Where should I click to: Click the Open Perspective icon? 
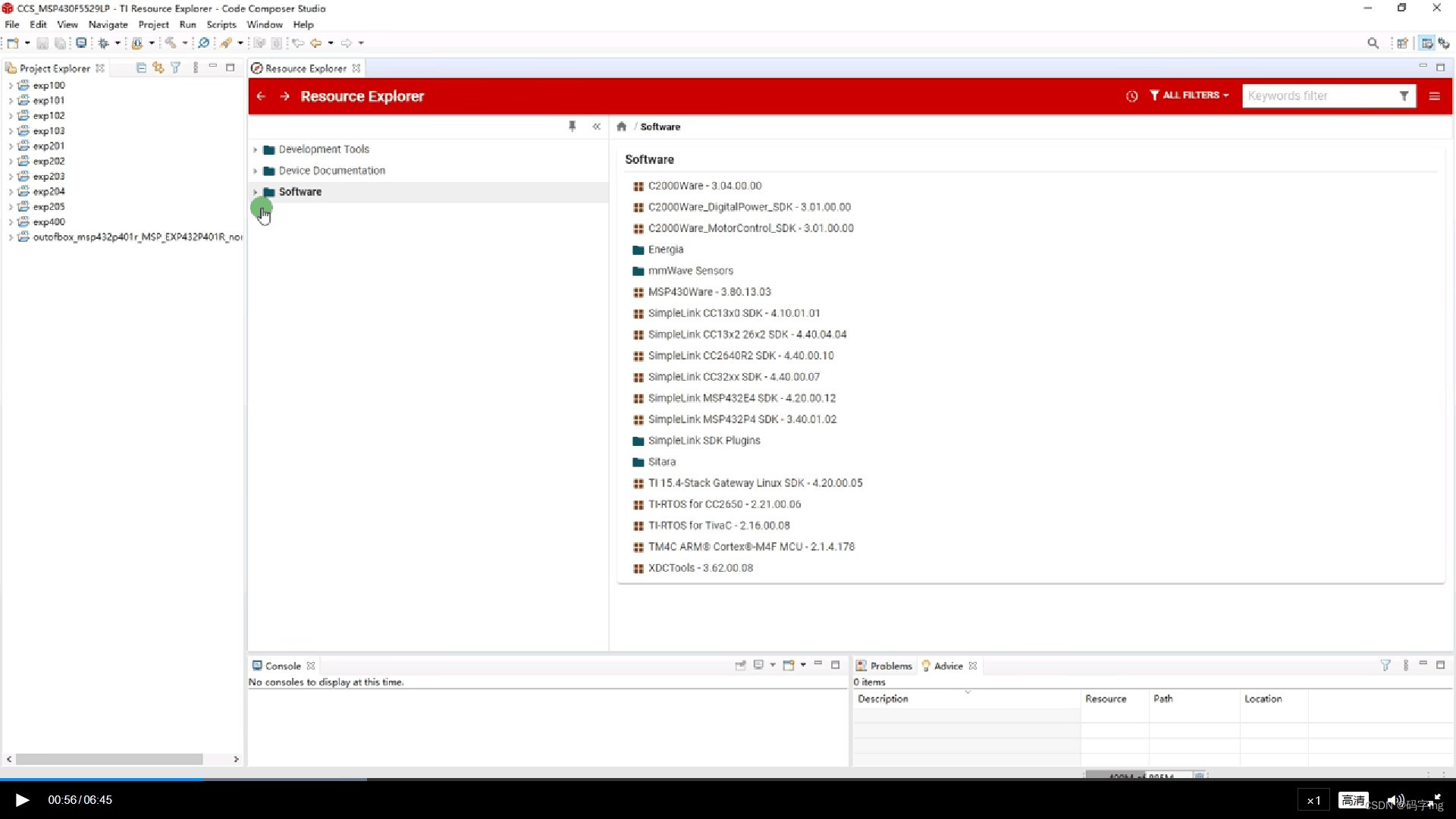pyautogui.click(x=1402, y=43)
